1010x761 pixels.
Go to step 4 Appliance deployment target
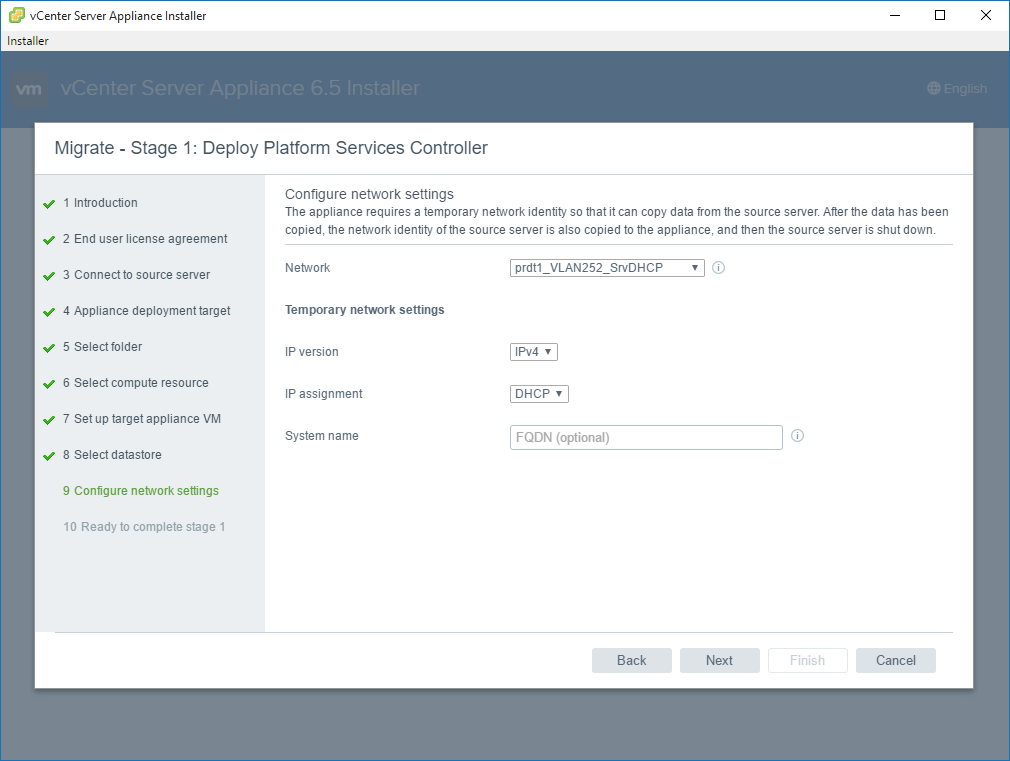click(x=152, y=311)
